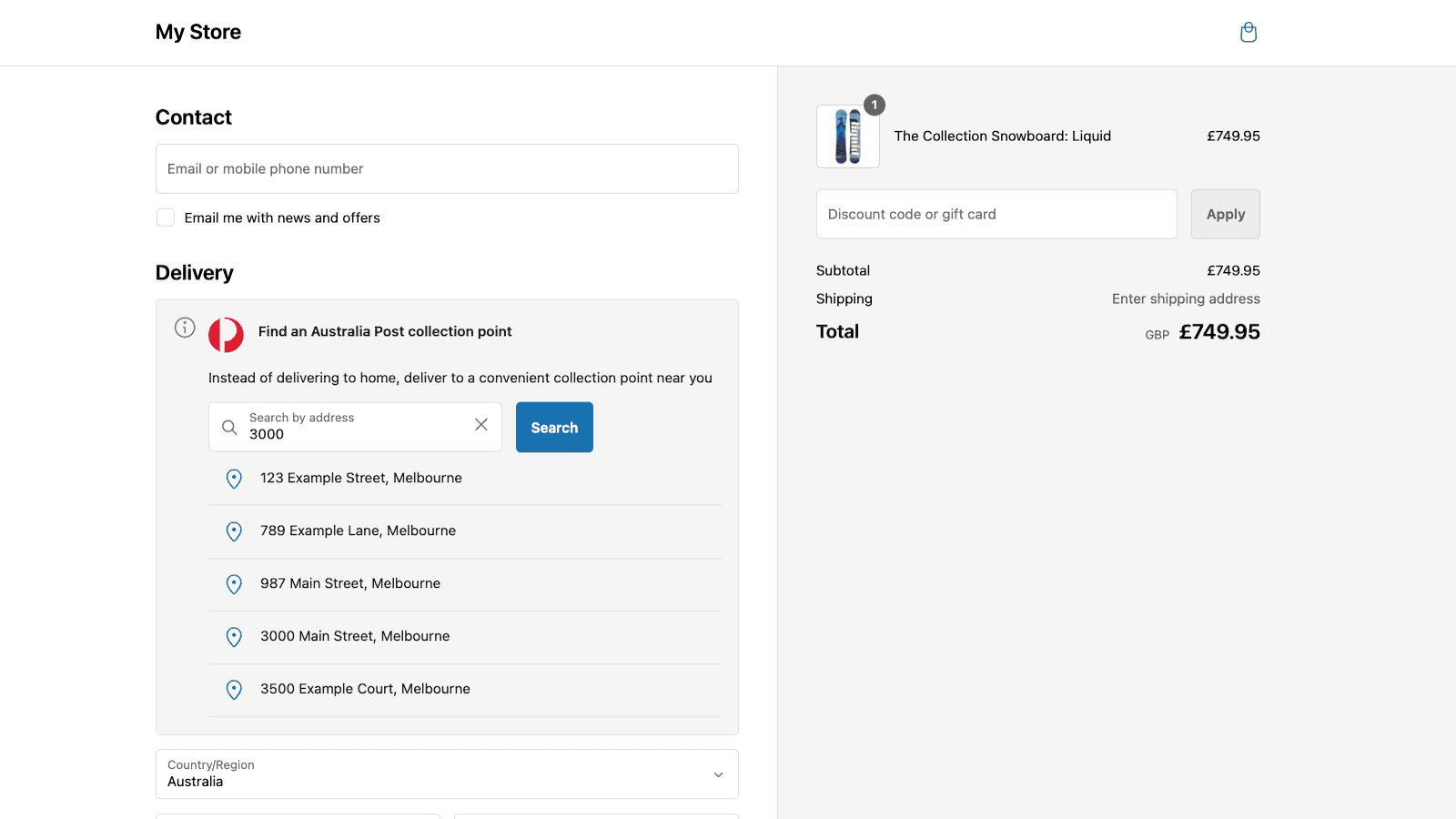Viewport: 1456px width, 819px height.
Task: Click the email or mobile phone field
Action: coord(446,168)
